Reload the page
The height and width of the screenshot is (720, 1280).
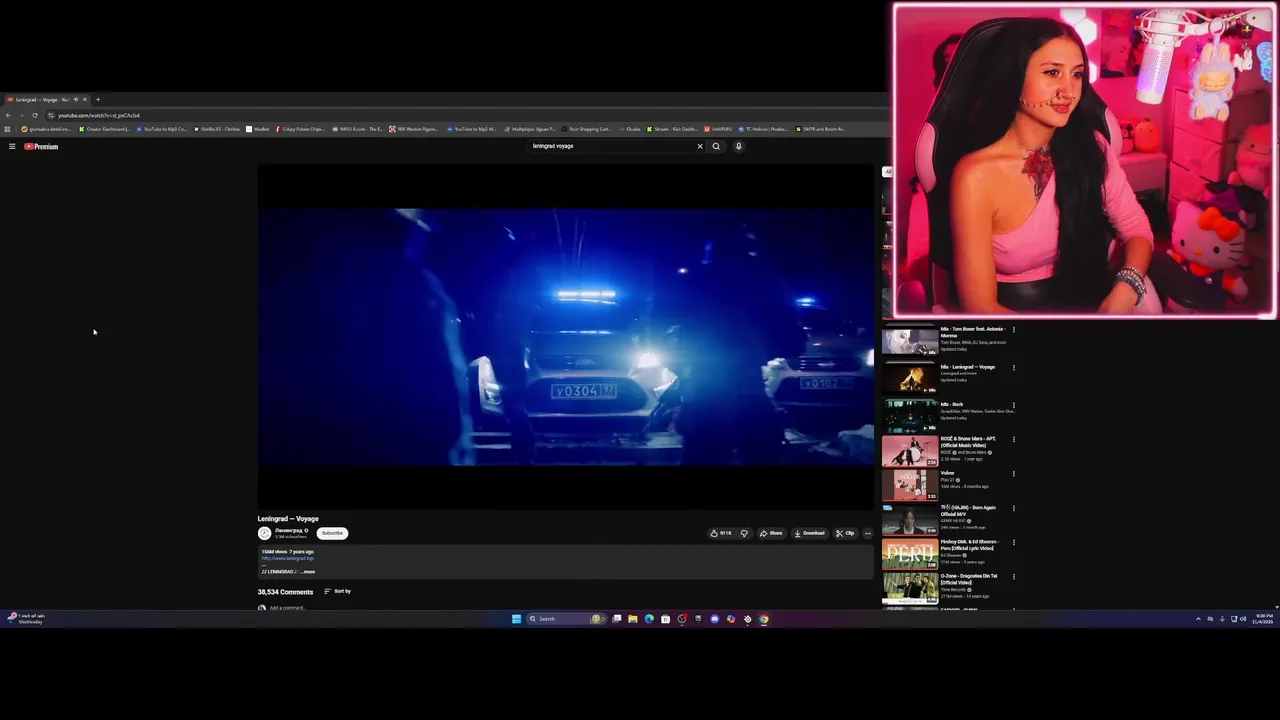(35, 115)
